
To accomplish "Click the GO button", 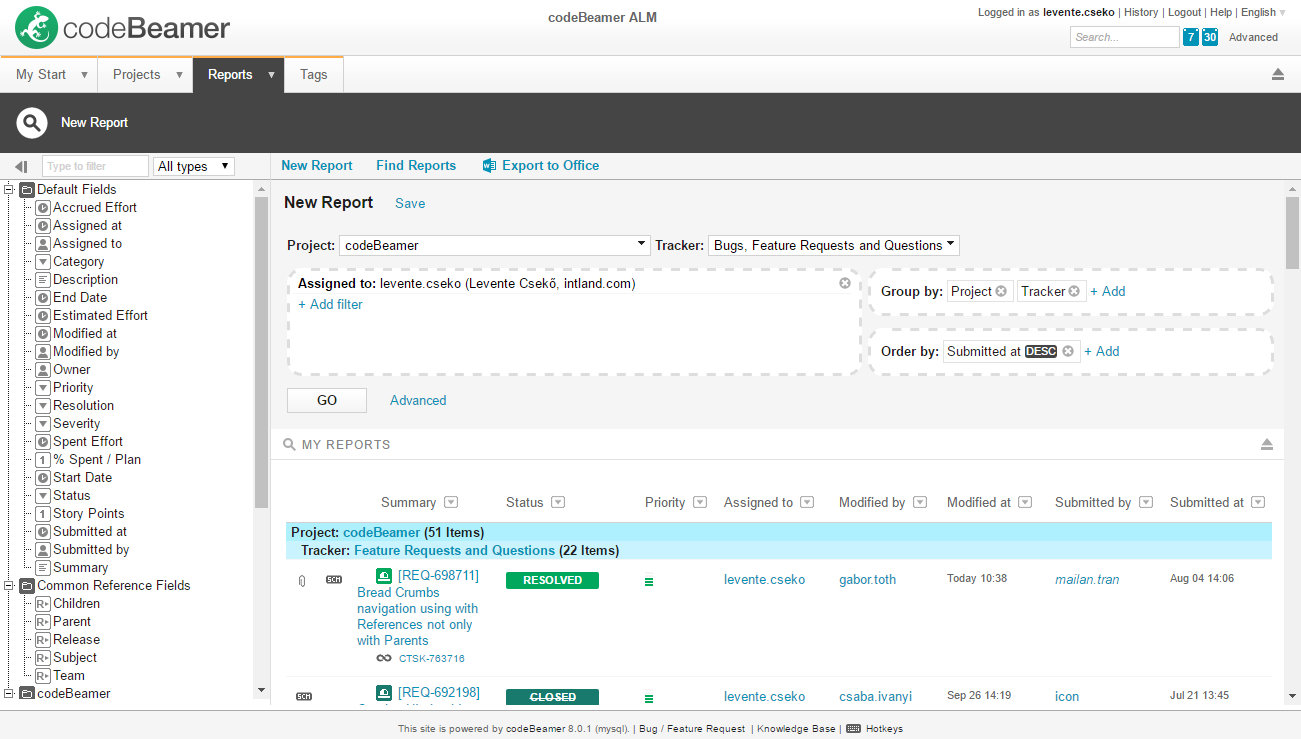I will pos(327,400).
